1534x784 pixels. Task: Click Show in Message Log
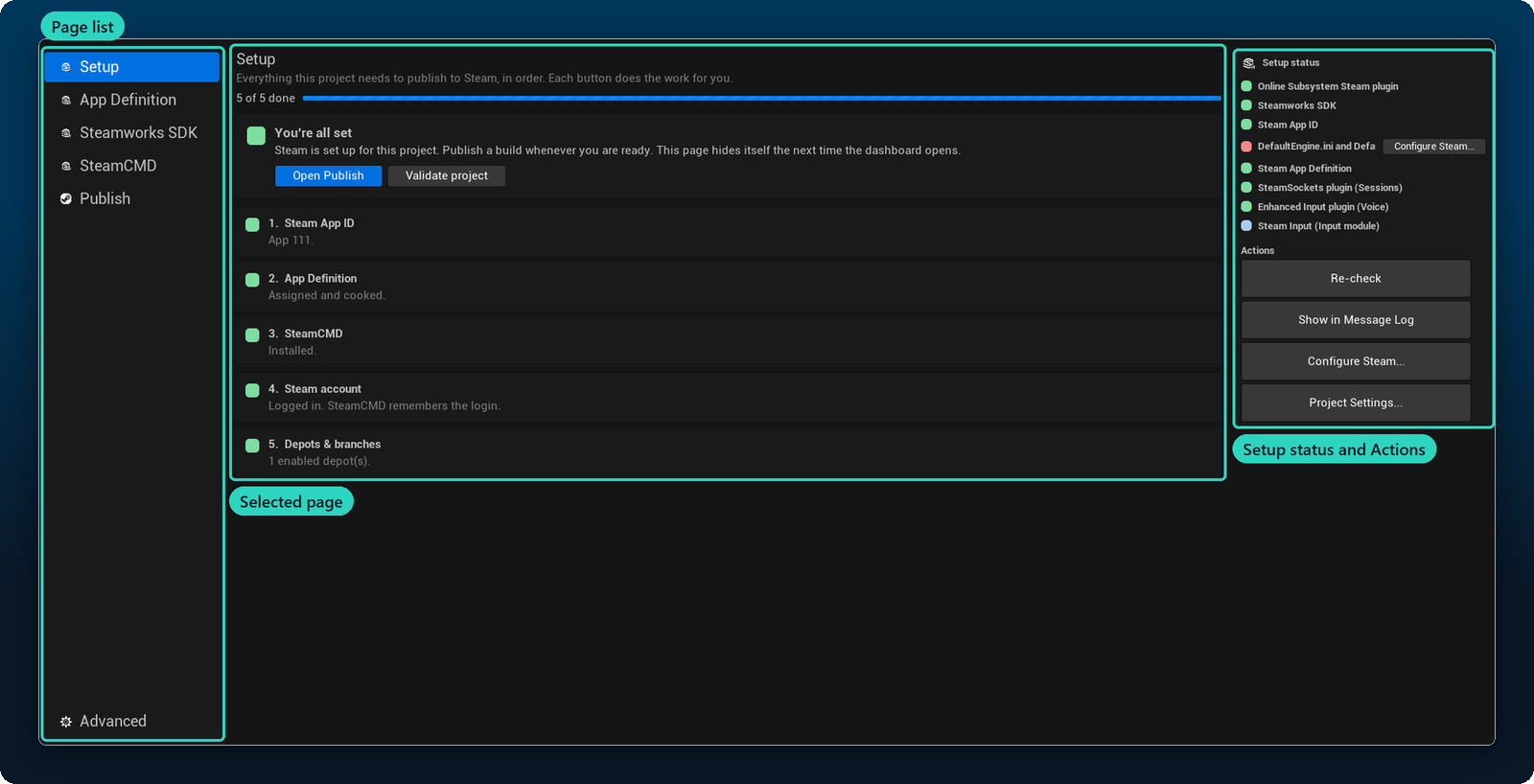click(1356, 320)
